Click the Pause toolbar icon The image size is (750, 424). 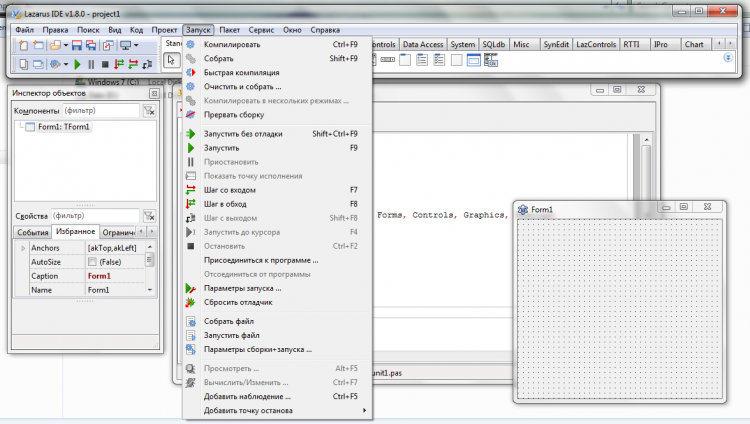pyautogui.click(x=91, y=64)
